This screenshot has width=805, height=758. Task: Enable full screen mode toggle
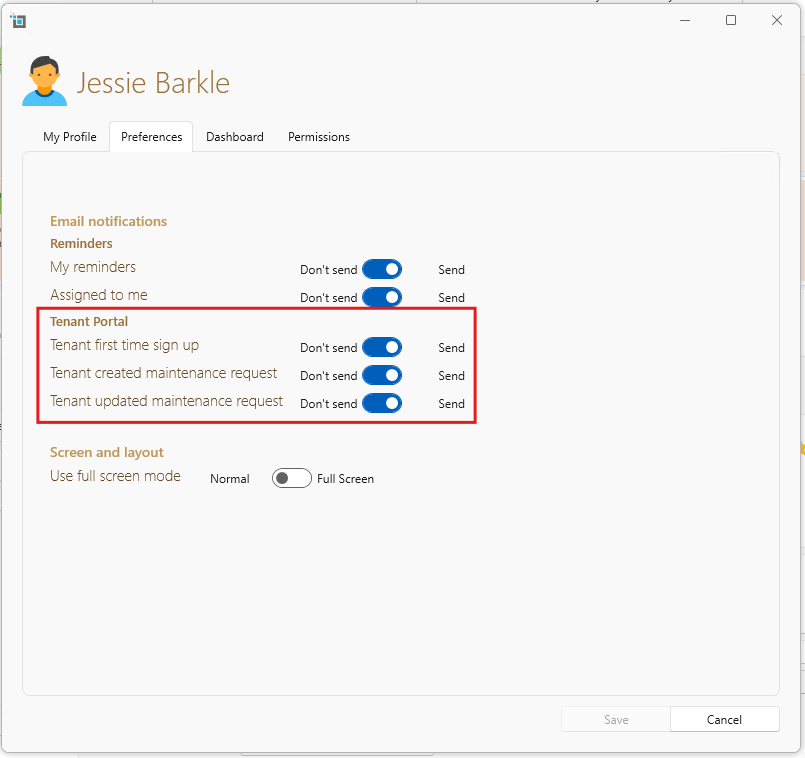coord(292,479)
